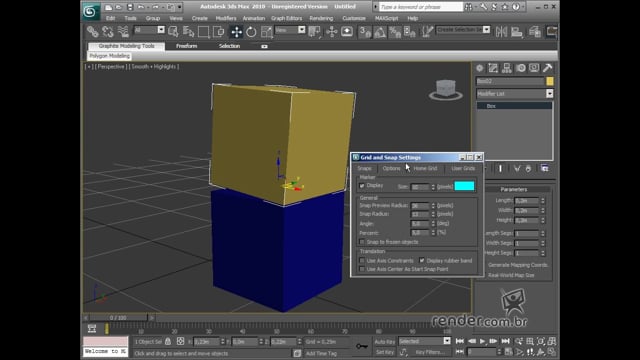Click the Use Pivot Point Center icon
The image size is (640, 360).
pyautogui.click(x=314, y=31)
